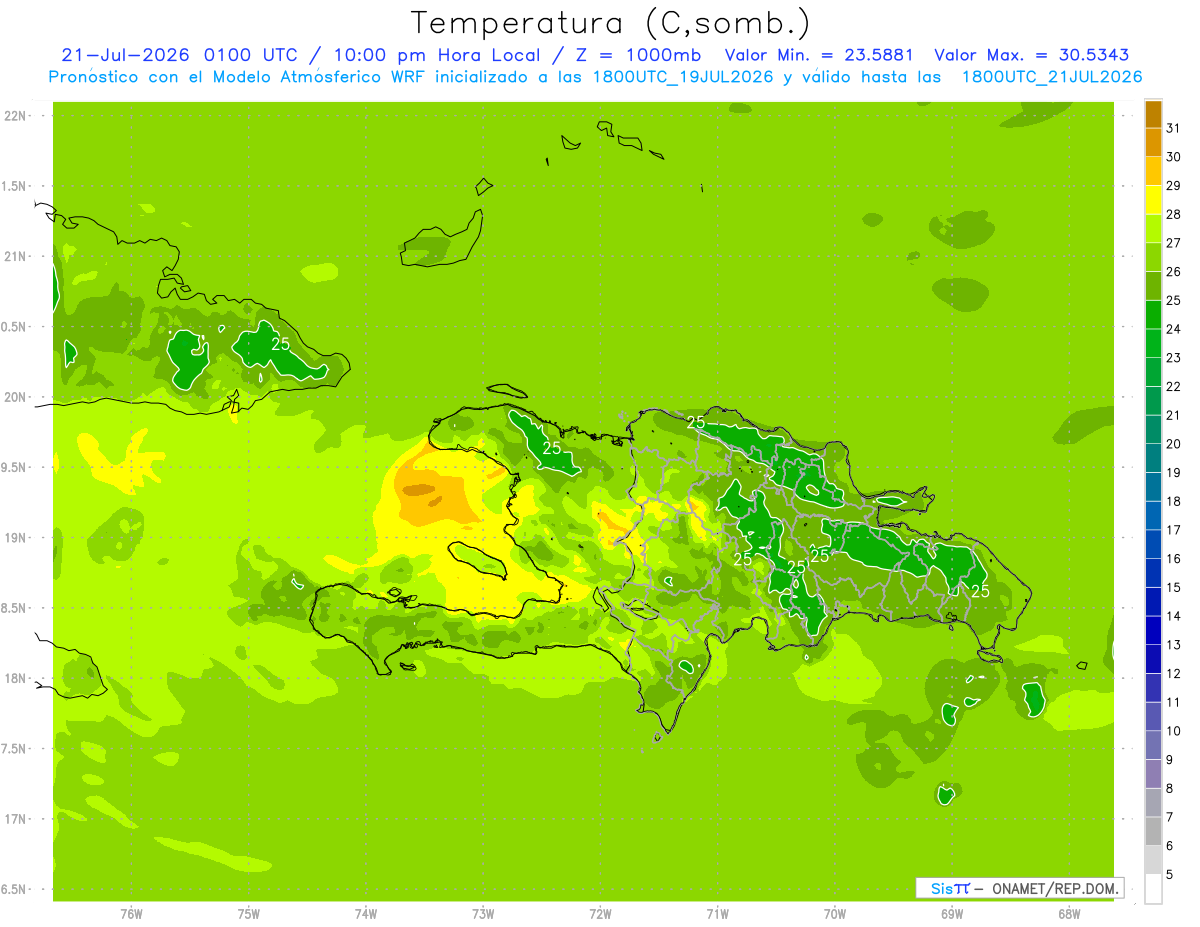Viewport: 1200px width, 927px height.
Task: Pick the yellow swatch between 28 and 29
Action: (x=1153, y=200)
